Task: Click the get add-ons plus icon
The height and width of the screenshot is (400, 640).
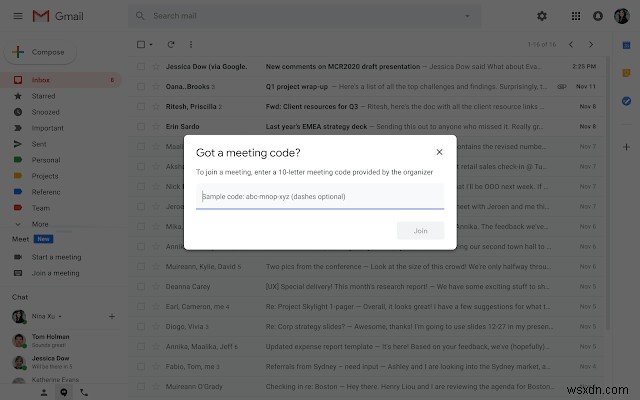Action: click(x=626, y=147)
